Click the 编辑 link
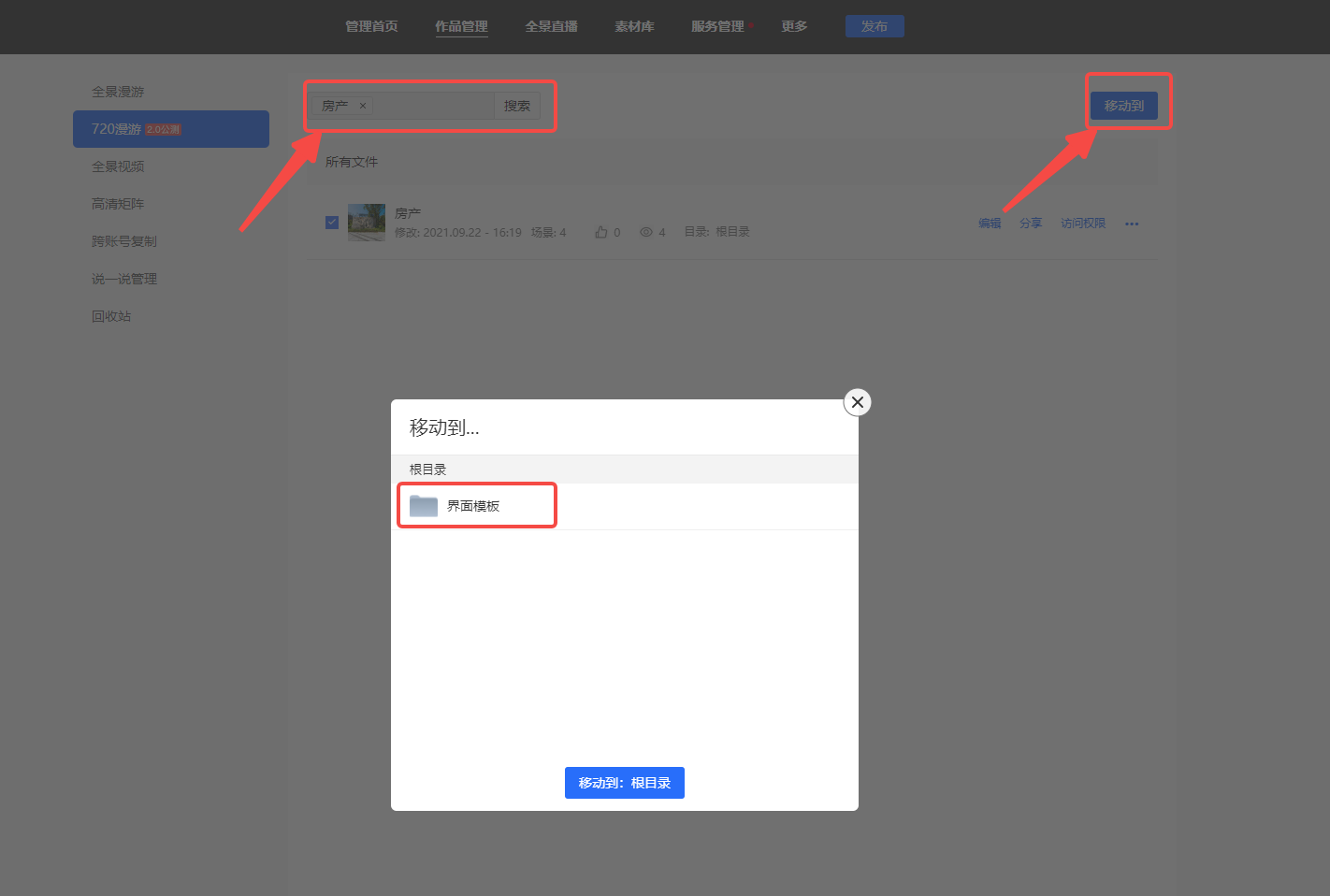1330x896 pixels. coord(990,224)
